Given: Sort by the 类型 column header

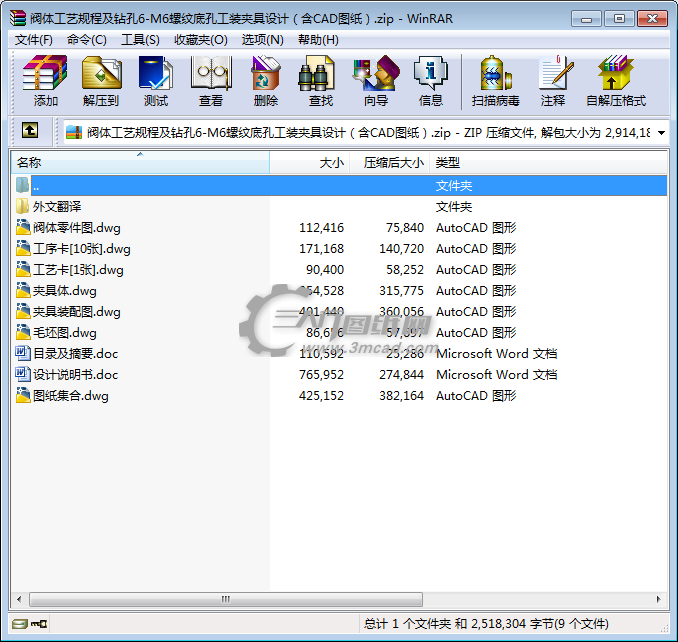Looking at the screenshot, I should [548, 163].
